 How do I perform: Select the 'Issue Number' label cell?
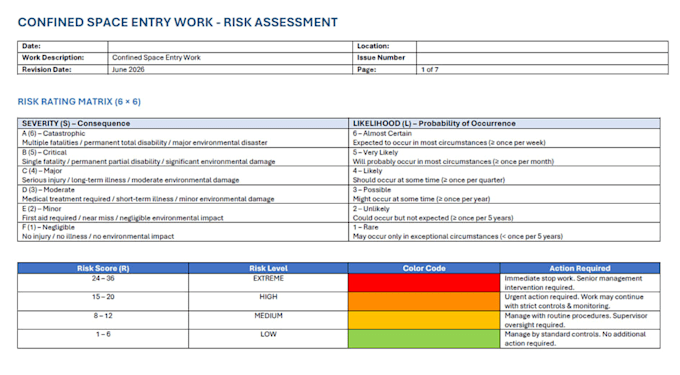pos(384,58)
